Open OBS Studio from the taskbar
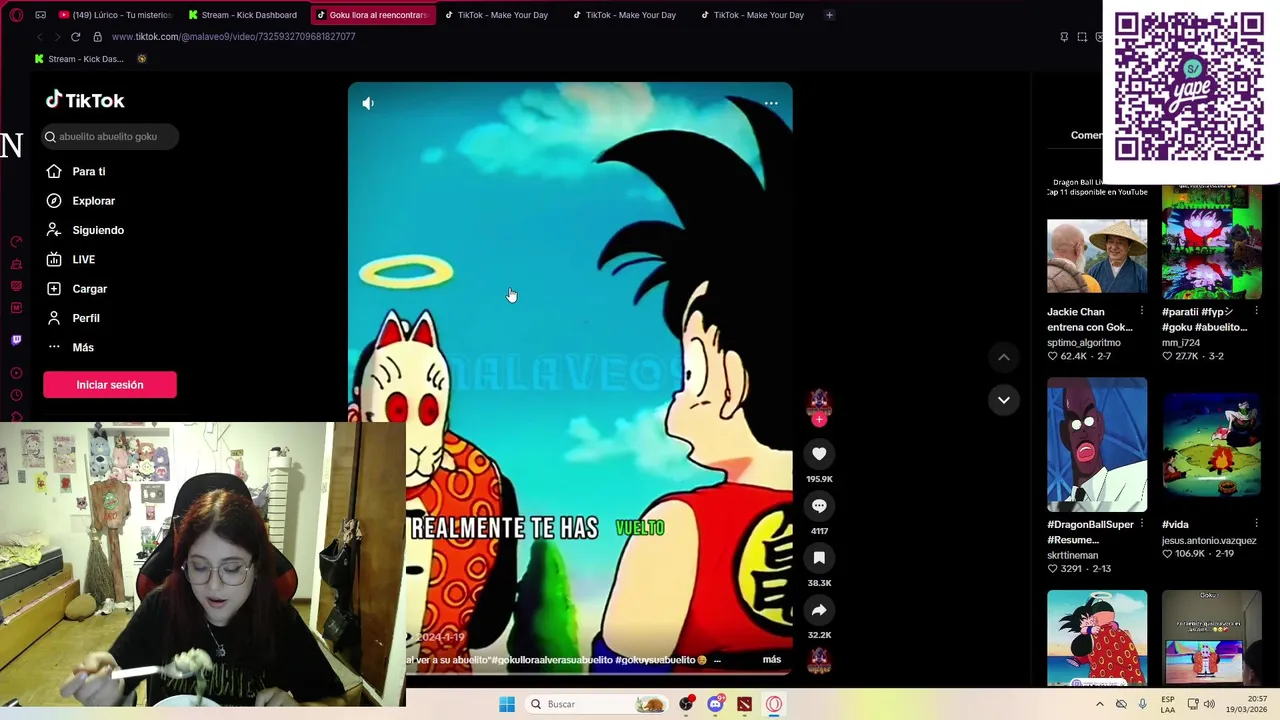The image size is (1280, 720). click(x=686, y=704)
